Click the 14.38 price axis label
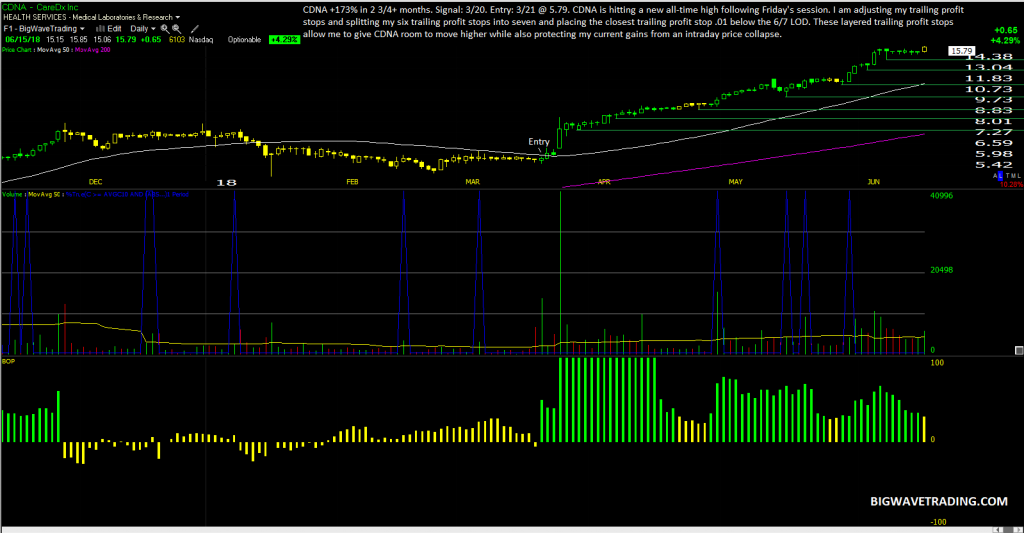This screenshot has height=533, width=1024. click(989, 57)
